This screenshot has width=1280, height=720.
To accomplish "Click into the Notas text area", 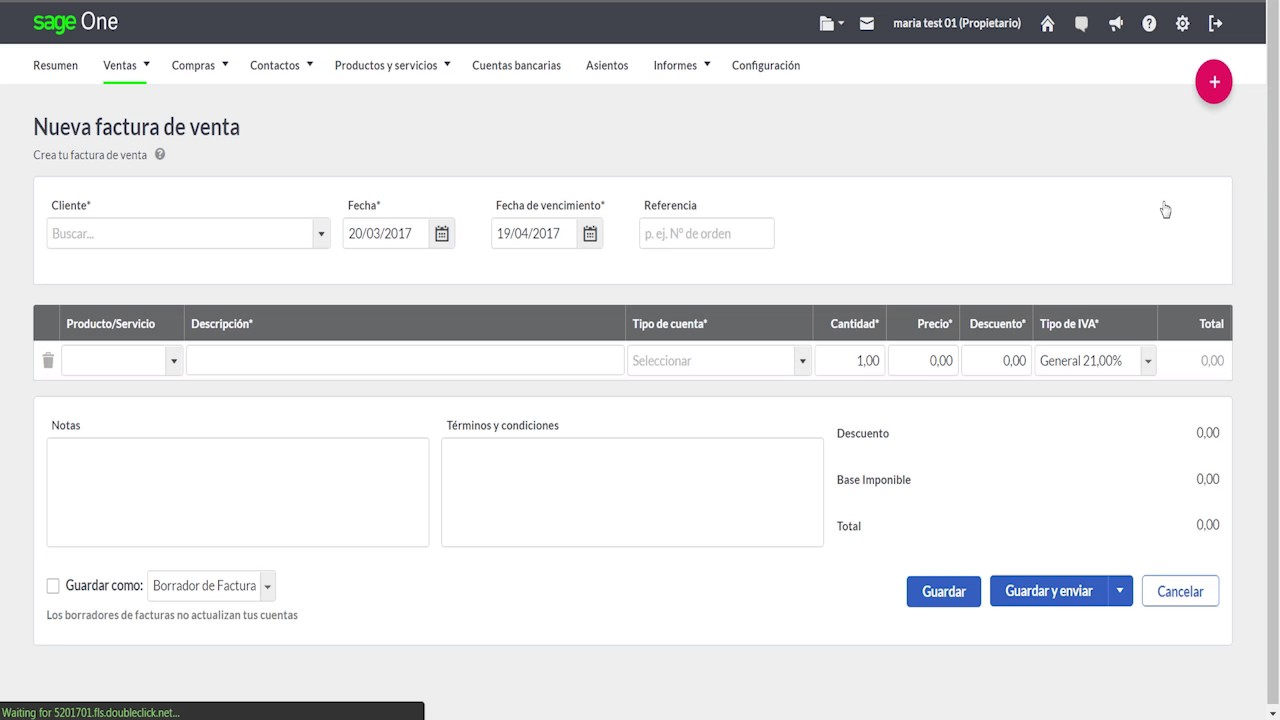I will (238, 492).
